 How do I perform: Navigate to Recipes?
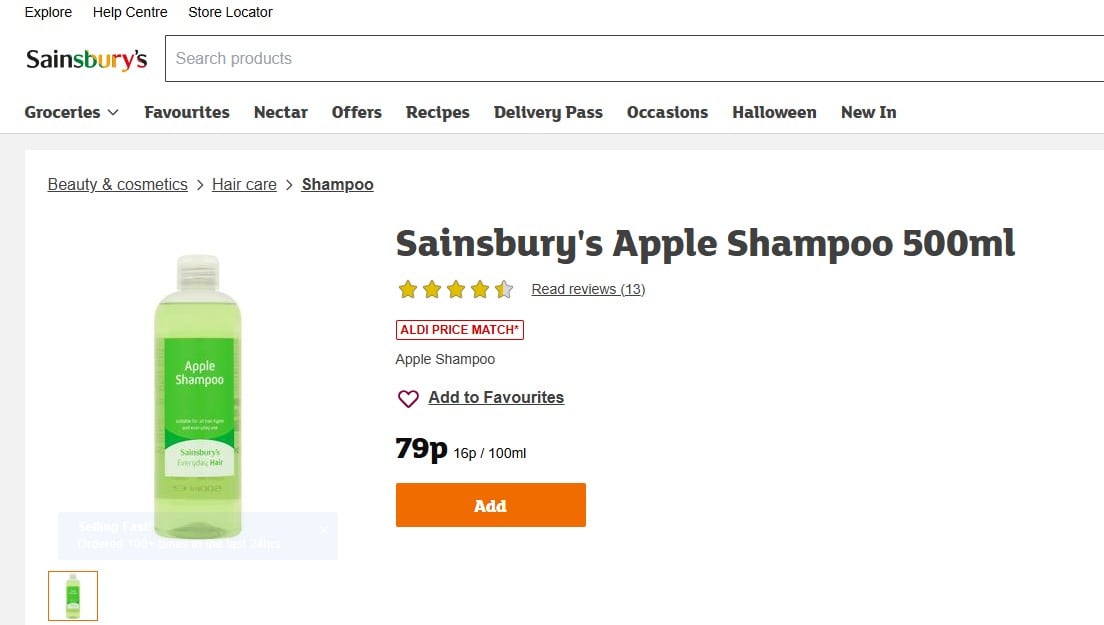coord(438,112)
